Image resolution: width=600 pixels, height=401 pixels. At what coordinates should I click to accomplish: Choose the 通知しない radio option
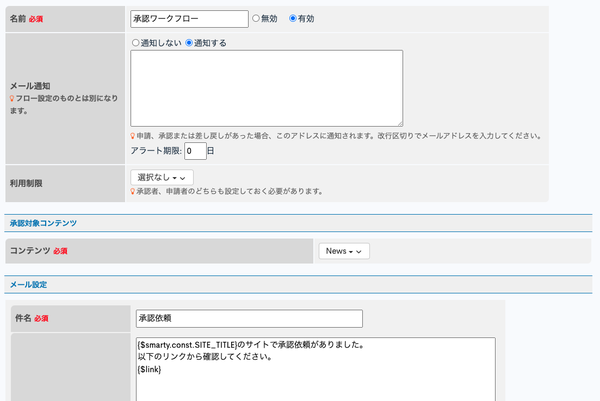[x=135, y=43]
